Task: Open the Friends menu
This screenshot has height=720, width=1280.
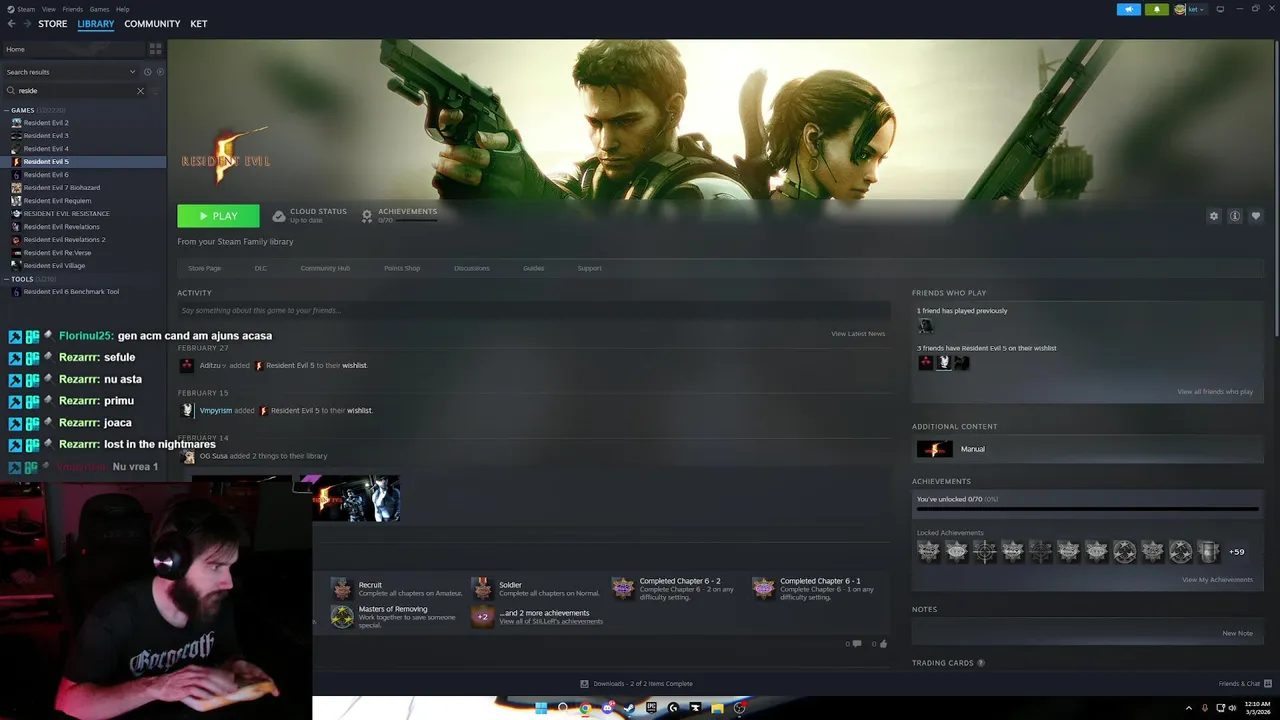Action: 73,9
